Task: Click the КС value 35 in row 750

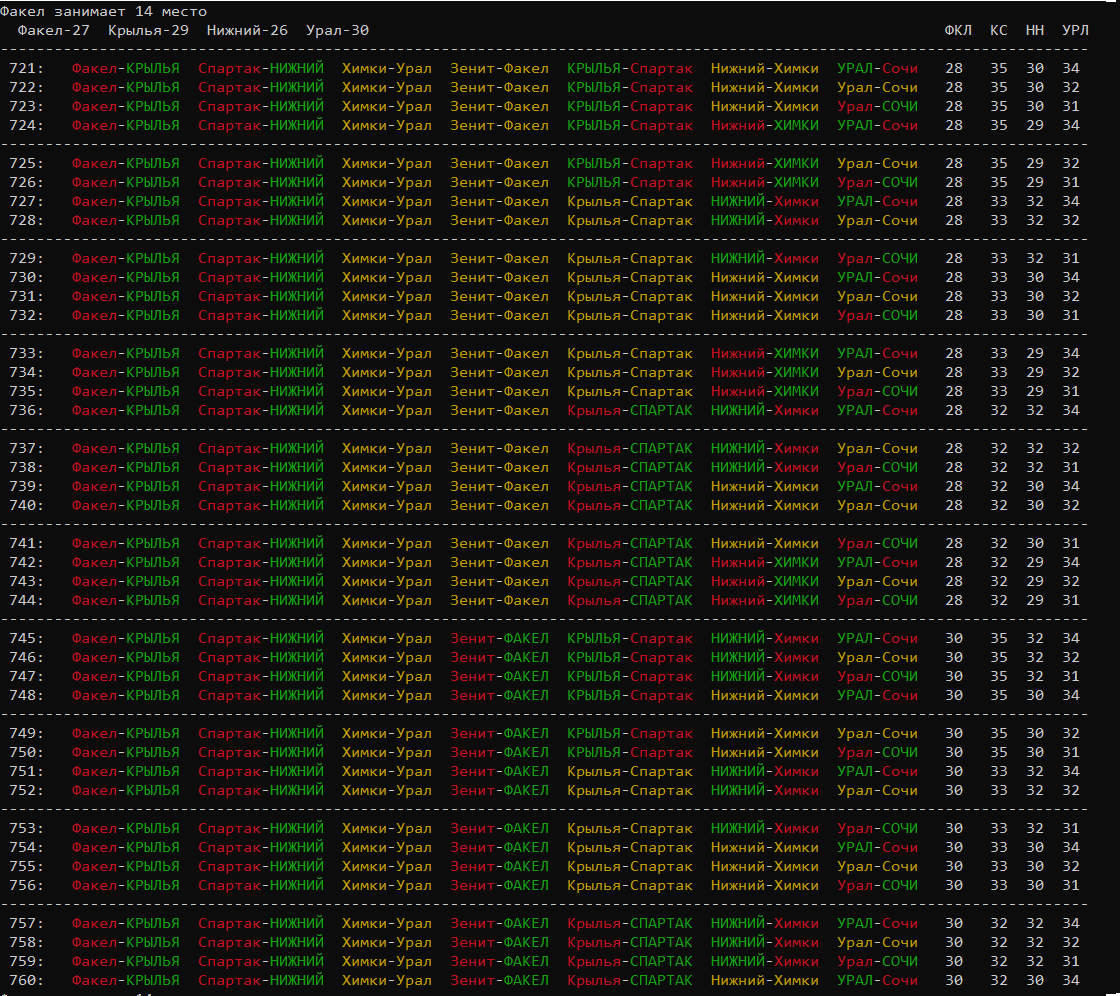Action: pyautogui.click(x=999, y=753)
